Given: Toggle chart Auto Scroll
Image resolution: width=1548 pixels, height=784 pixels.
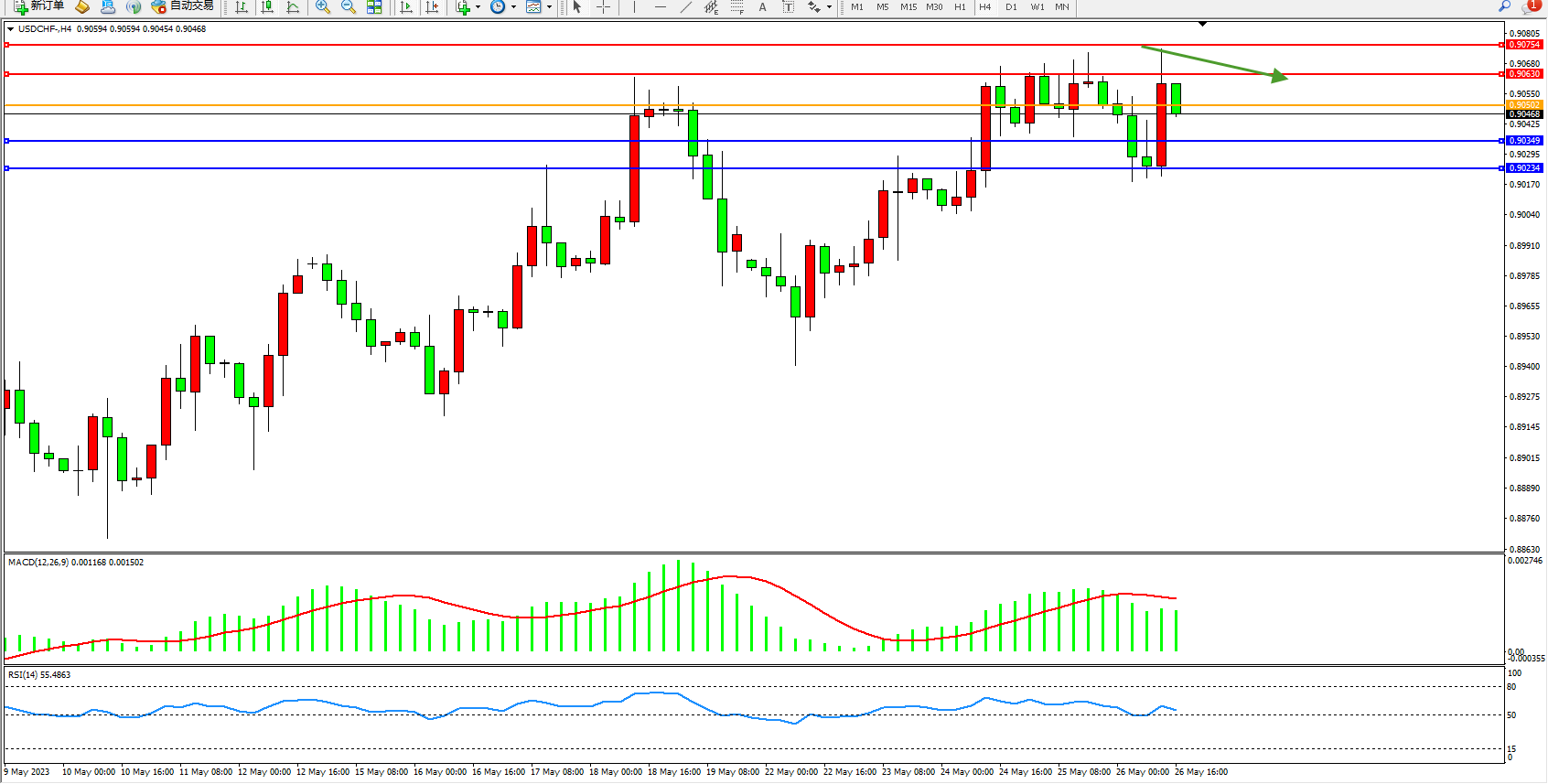Looking at the screenshot, I should click(x=407, y=6).
